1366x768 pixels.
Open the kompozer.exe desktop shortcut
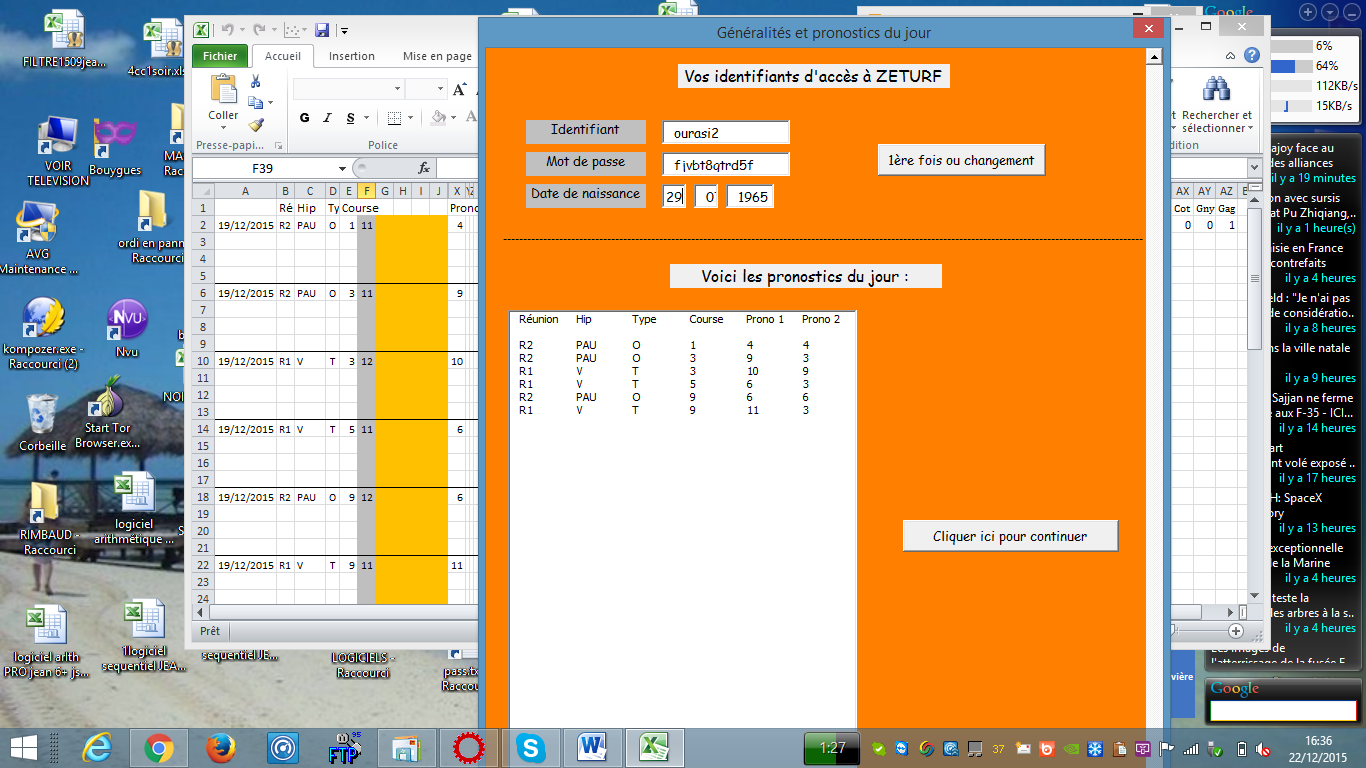tap(41, 332)
